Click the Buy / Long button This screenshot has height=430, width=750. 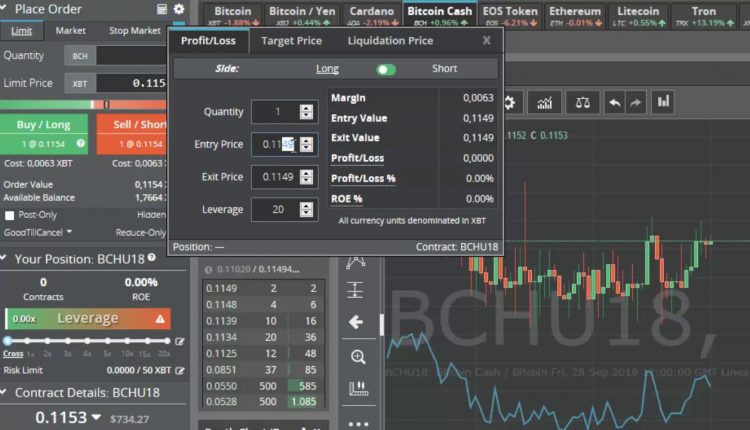tap(44, 134)
